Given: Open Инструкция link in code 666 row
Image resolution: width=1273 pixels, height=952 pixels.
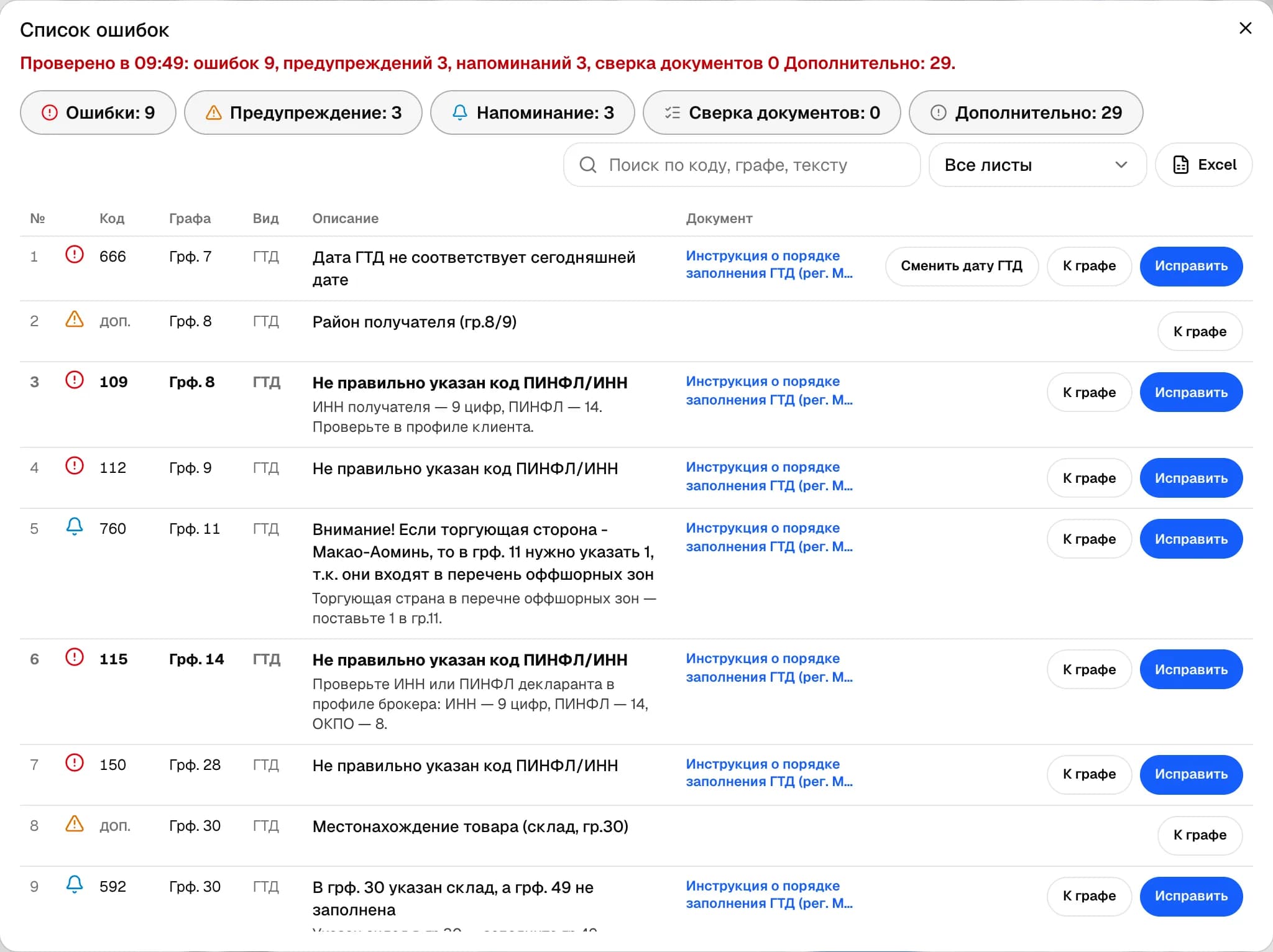Looking at the screenshot, I should [769, 265].
